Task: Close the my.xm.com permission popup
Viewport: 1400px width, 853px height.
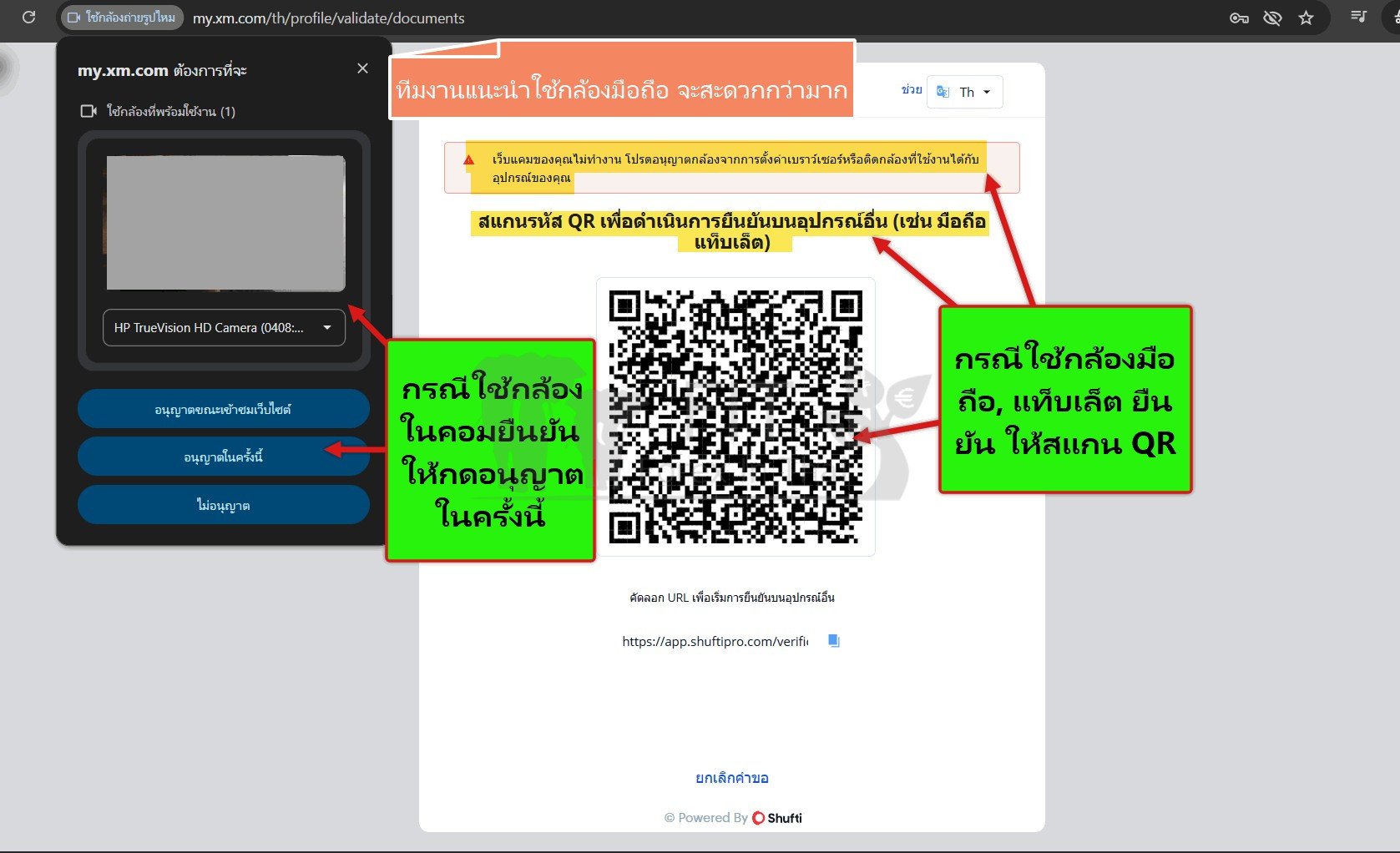Action: click(362, 68)
